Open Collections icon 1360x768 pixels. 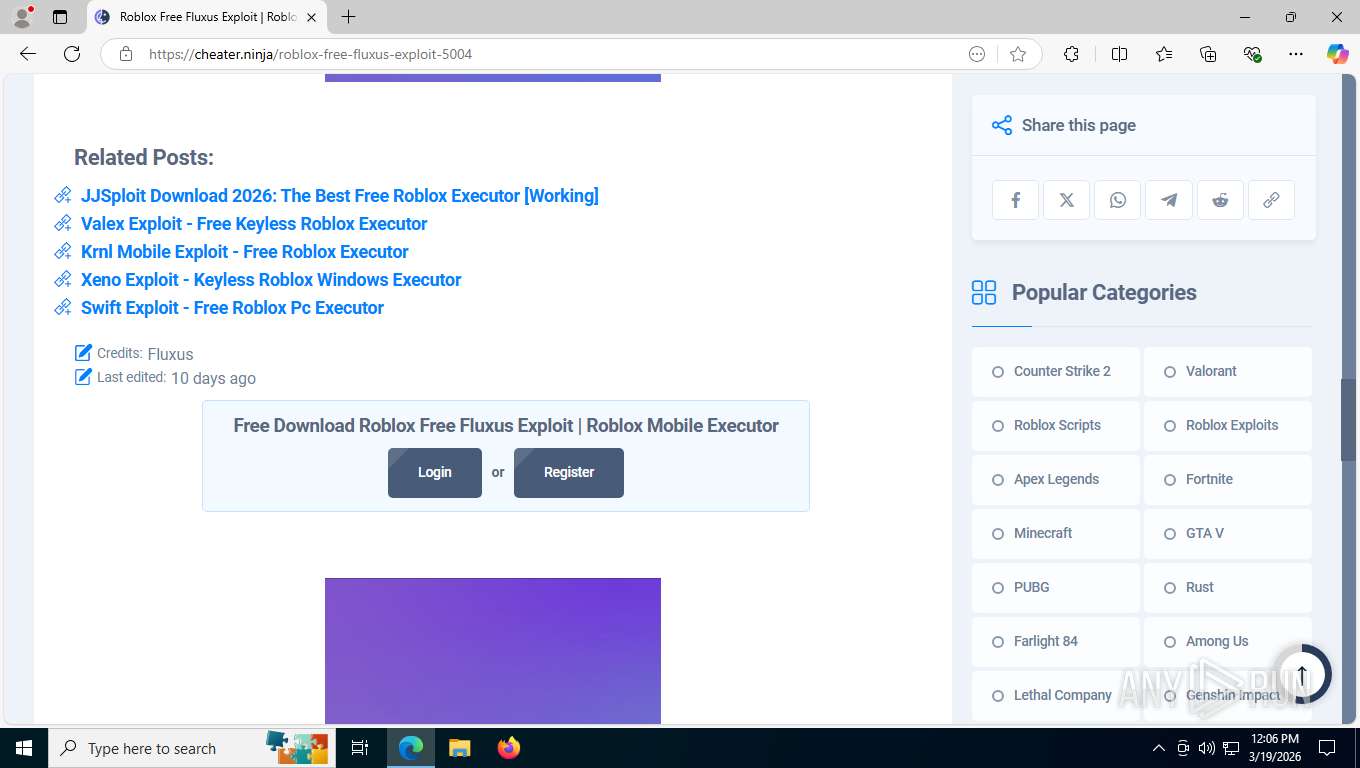pos(1208,54)
